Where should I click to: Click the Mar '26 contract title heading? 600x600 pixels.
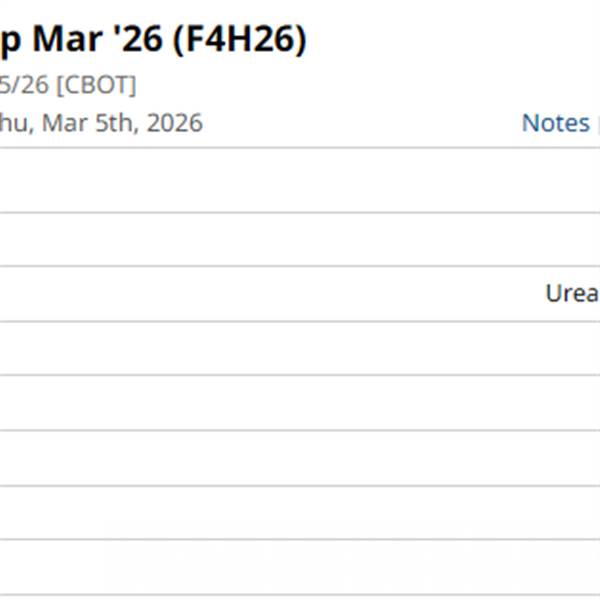[150, 40]
